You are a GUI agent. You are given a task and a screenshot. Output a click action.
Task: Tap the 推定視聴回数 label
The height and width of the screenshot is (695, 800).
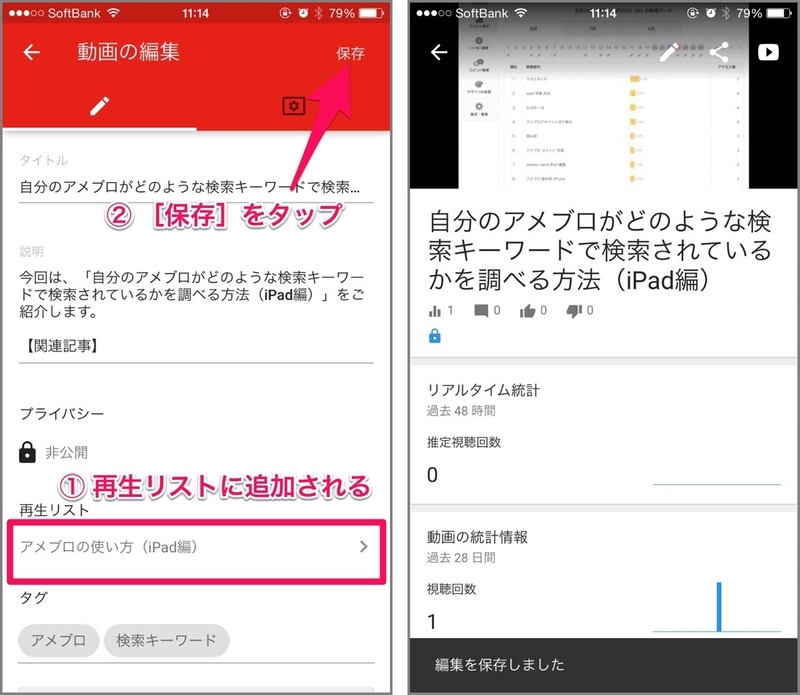pyautogui.click(x=464, y=442)
